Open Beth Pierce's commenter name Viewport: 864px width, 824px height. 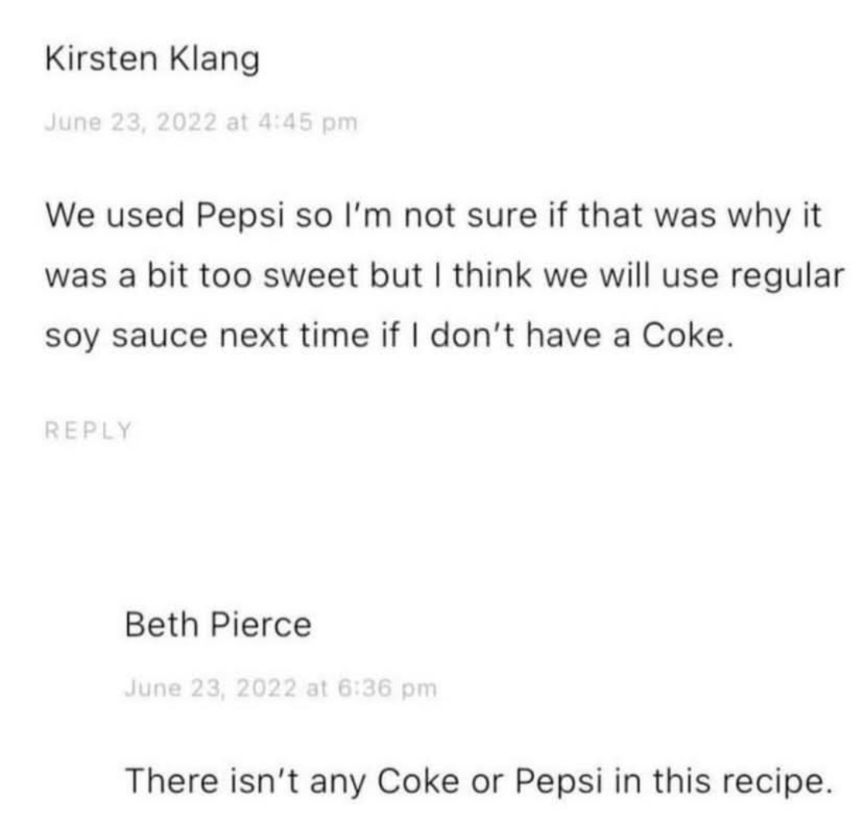pos(218,624)
